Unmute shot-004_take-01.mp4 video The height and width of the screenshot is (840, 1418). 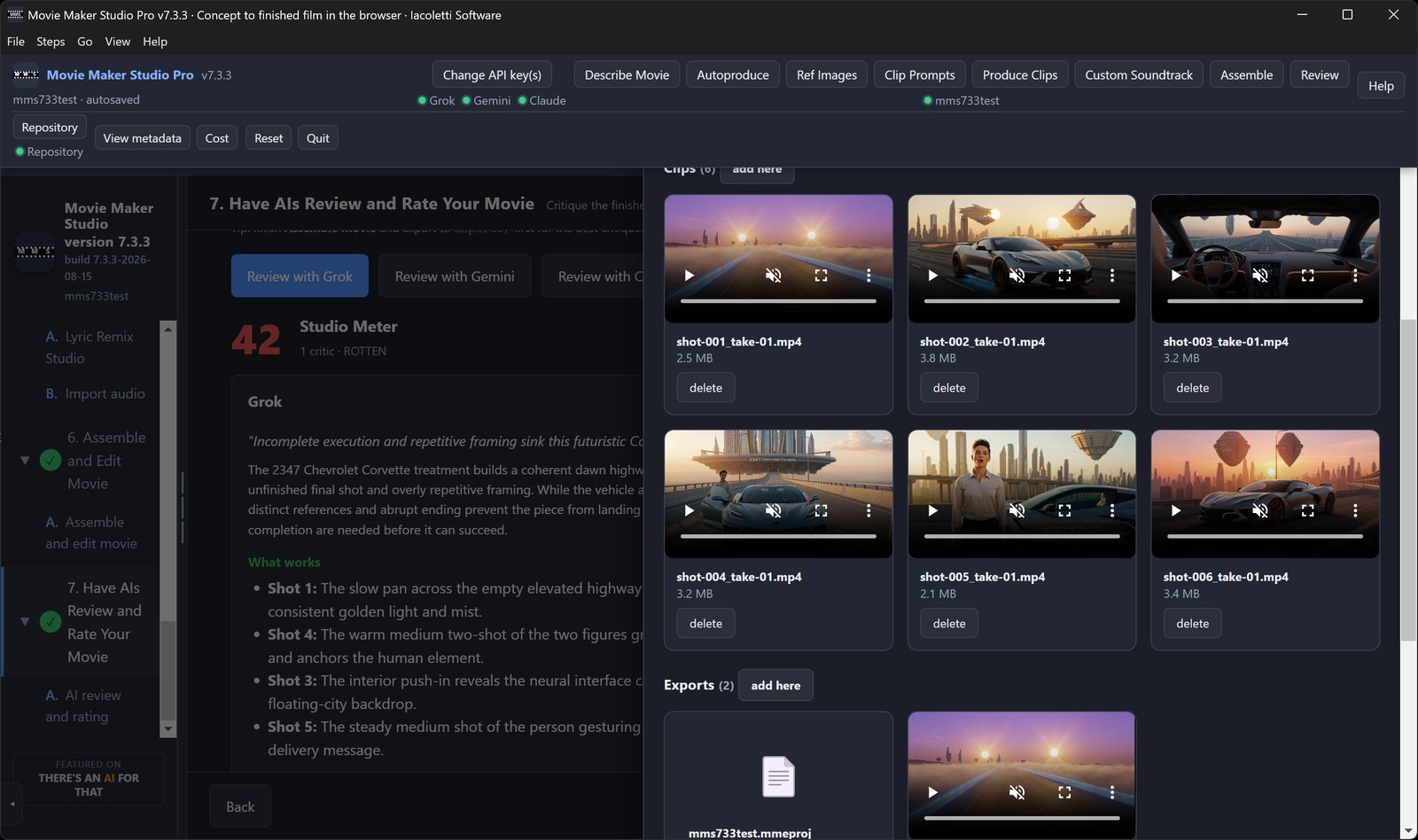tap(774, 510)
